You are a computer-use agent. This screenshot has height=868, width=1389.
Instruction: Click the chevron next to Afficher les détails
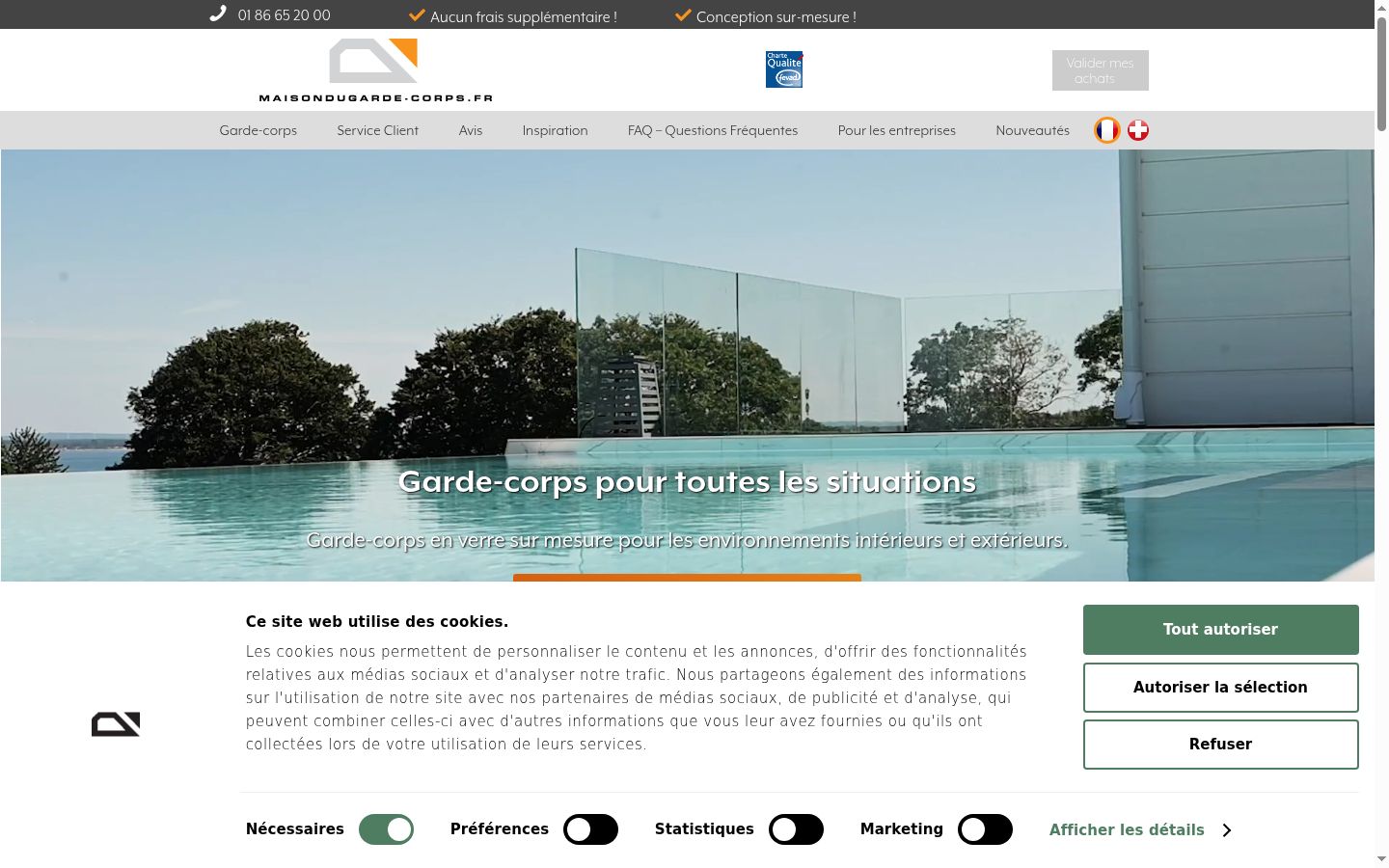[1227, 830]
